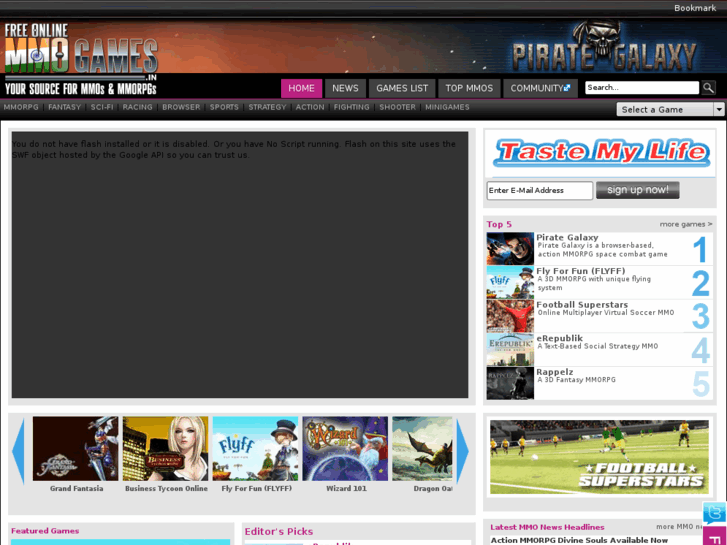Open Football Superstars thumbnail in Top 5
The height and width of the screenshot is (545, 727).
[x=510, y=316]
